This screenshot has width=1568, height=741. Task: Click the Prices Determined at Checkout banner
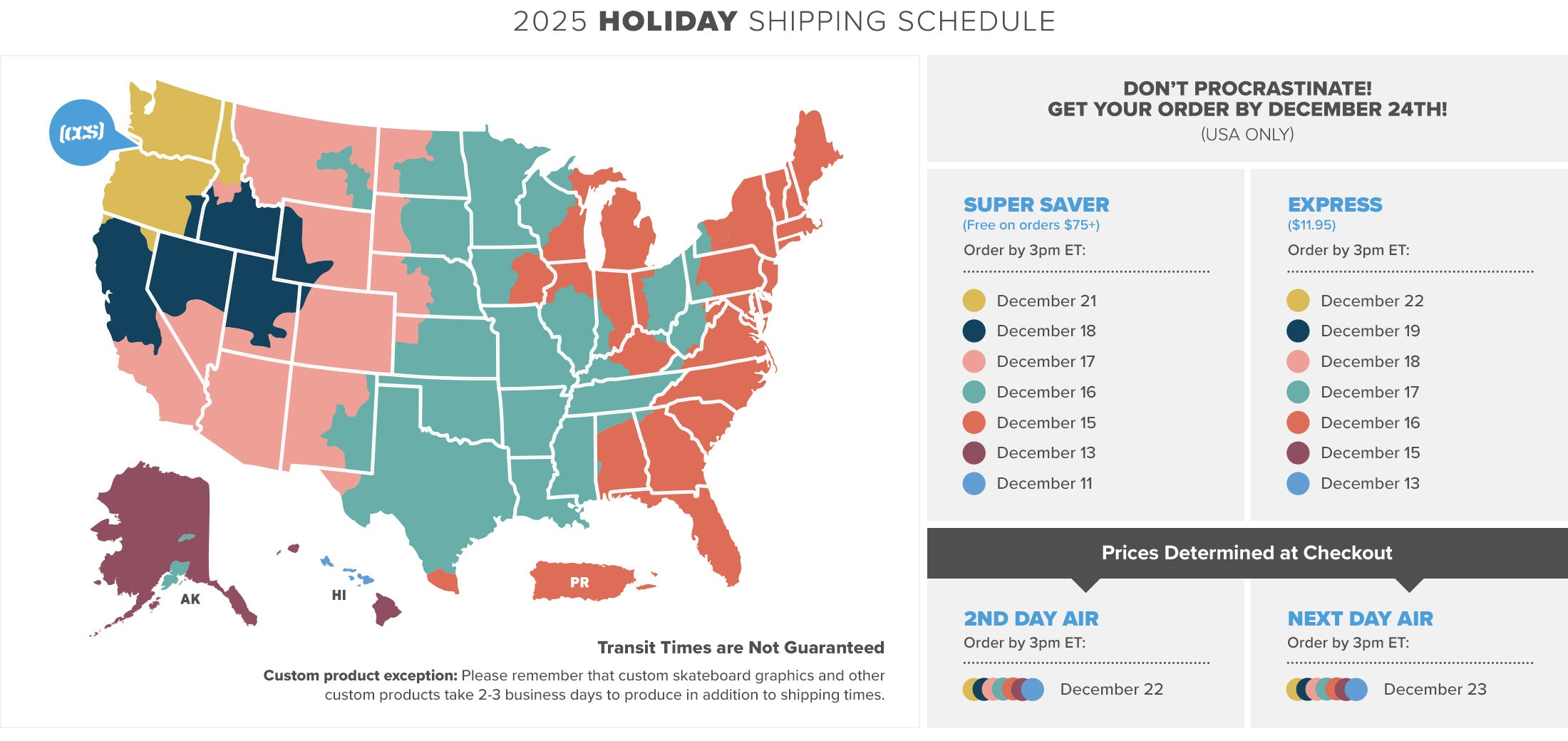tap(1247, 553)
